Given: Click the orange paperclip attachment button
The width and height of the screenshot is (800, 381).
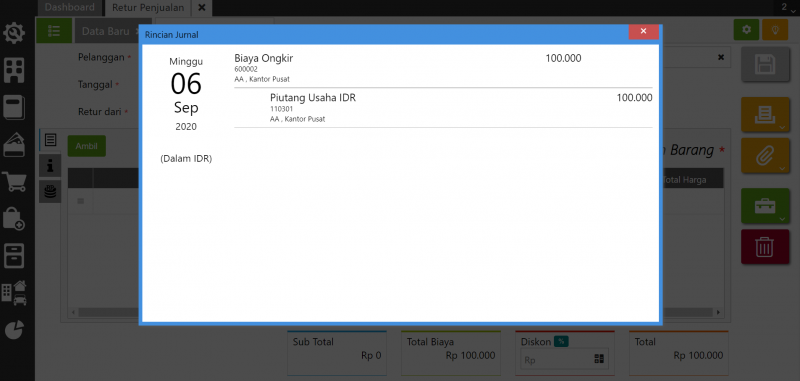Looking at the screenshot, I should [x=765, y=156].
